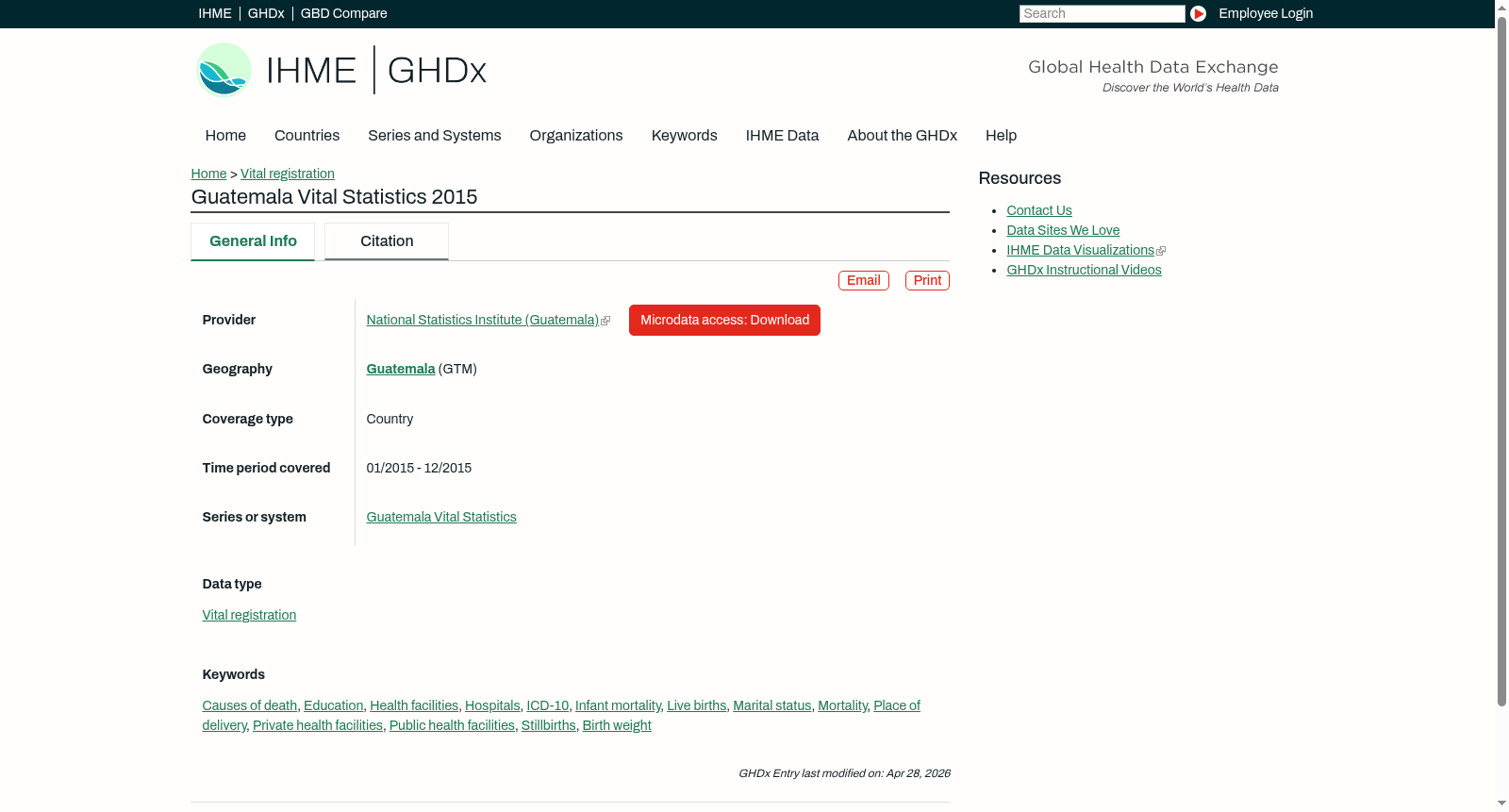The height and width of the screenshot is (812, 1509).
Task: Open Stillbirths keyword link
Action: pos(549,725)
